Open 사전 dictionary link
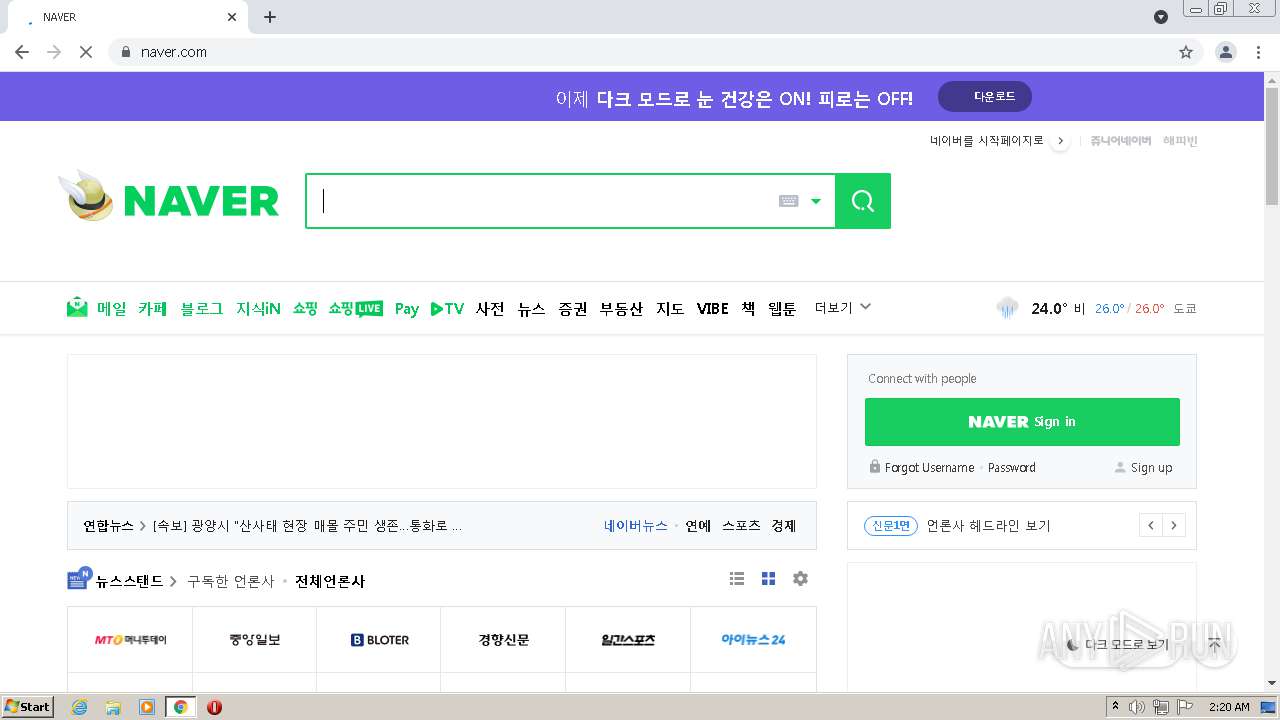This screenshot has height=720, width=1280. pyautogui.click(x=490, y=308)
